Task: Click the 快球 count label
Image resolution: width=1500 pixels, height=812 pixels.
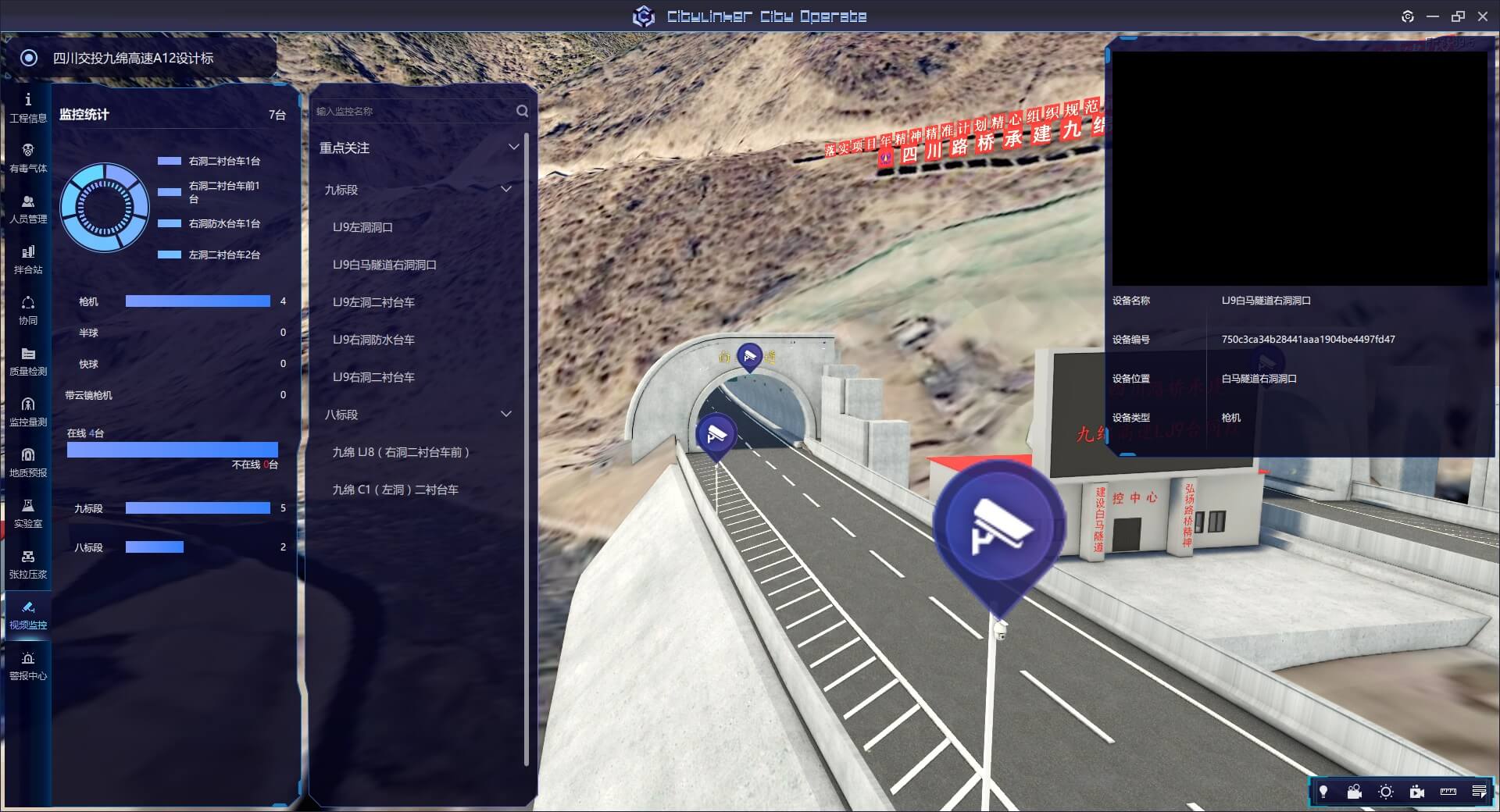Action: [x=88, y=364]
